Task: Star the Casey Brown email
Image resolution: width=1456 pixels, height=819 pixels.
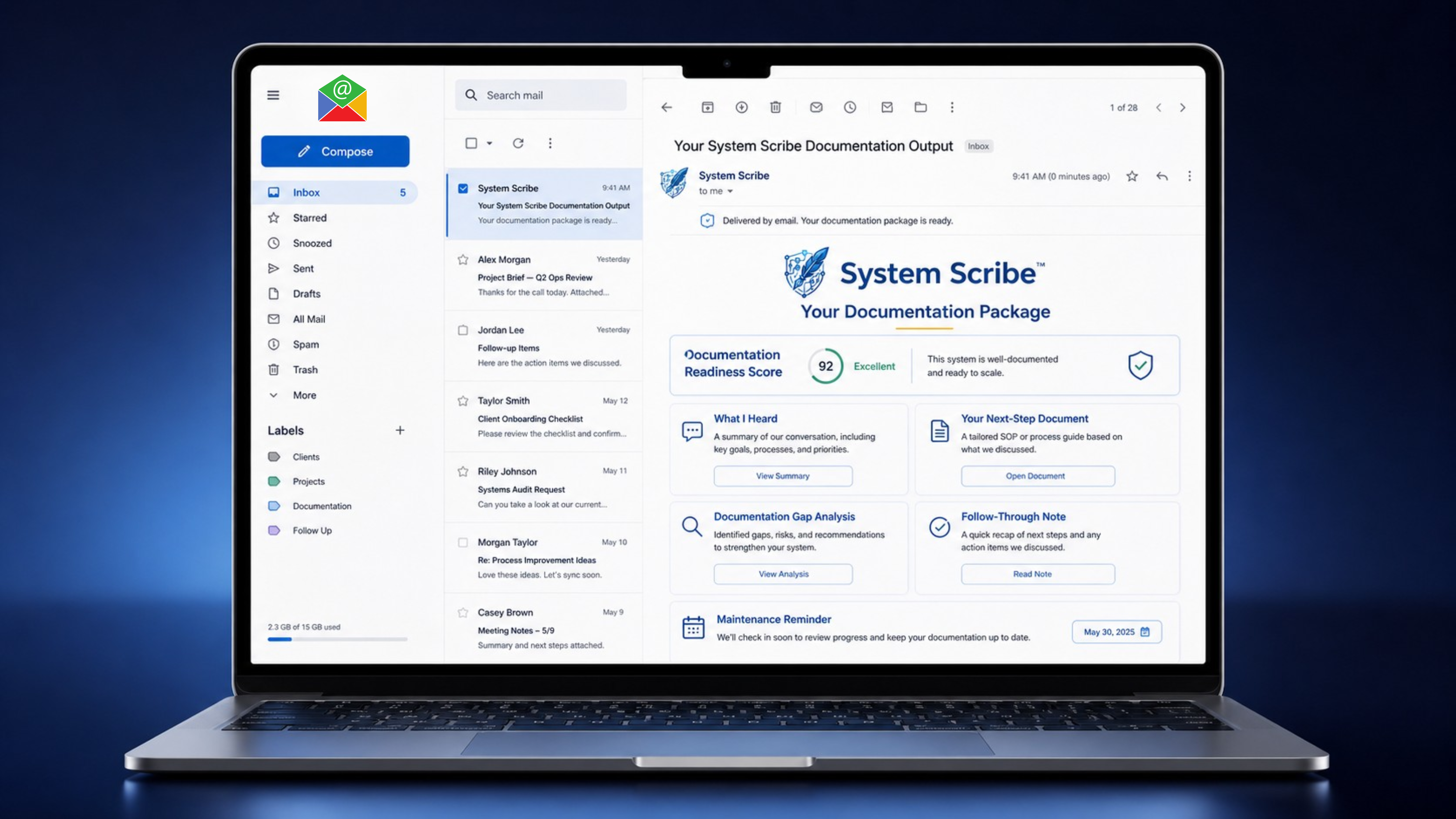Action: 463,613
